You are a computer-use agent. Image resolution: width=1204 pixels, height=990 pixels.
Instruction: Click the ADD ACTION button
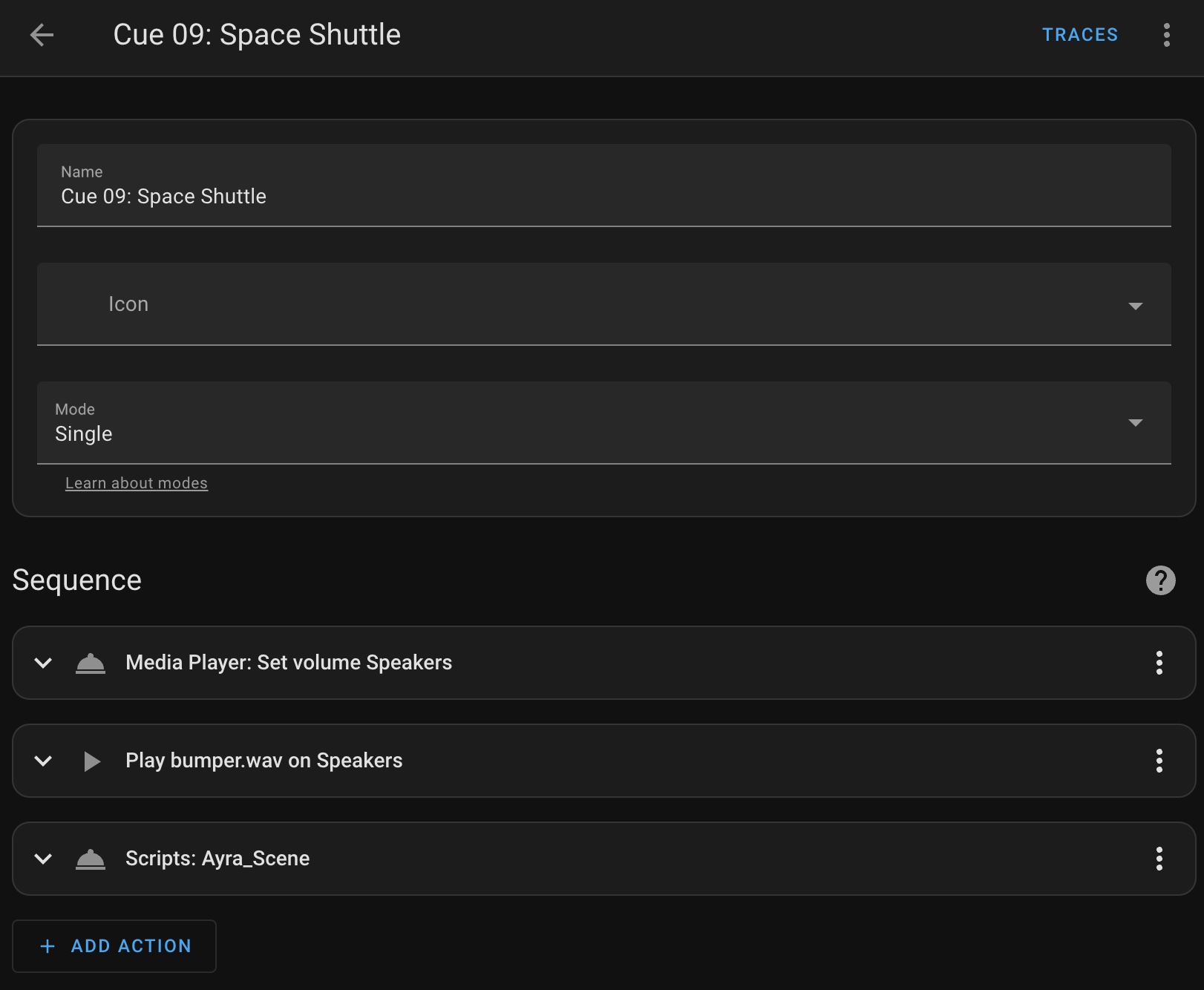point(114,946)
